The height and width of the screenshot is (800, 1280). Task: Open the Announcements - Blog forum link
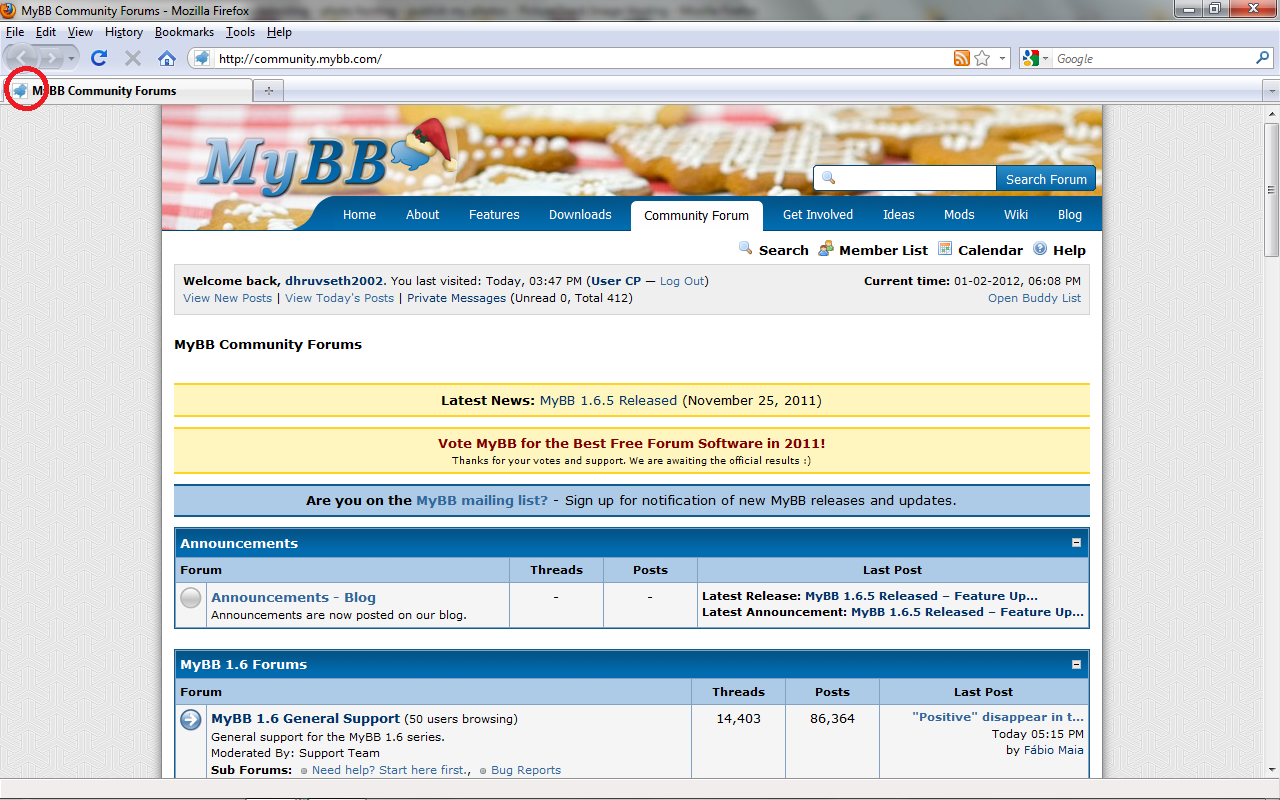pyautogui.click(x=293, y=597)
